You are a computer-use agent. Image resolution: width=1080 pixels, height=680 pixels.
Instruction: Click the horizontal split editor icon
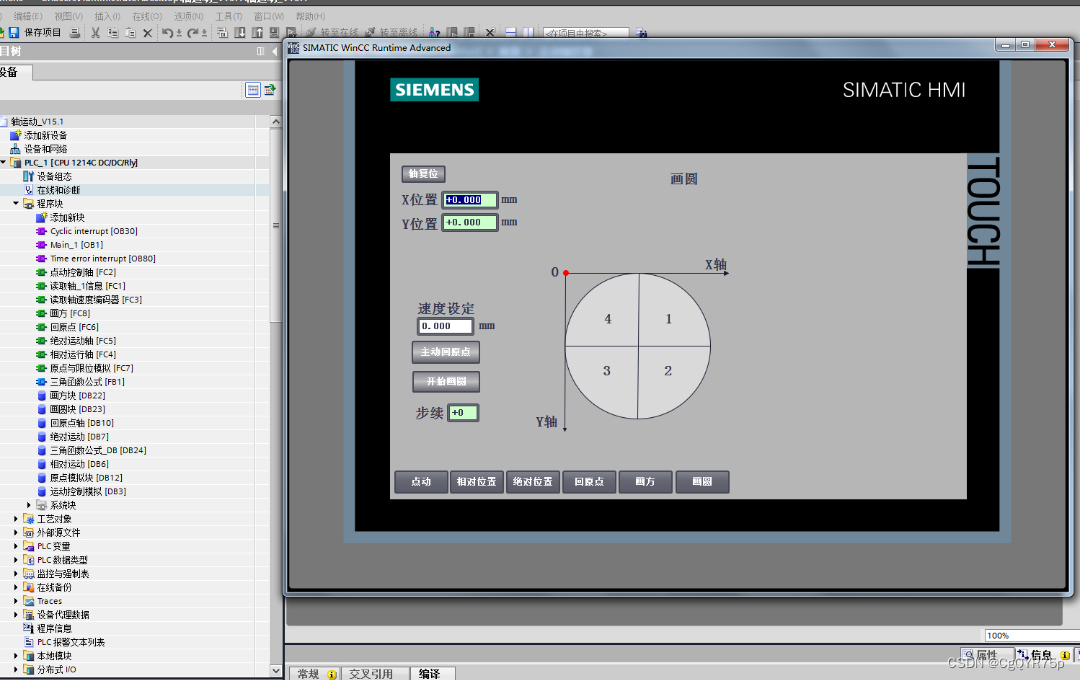510,32
